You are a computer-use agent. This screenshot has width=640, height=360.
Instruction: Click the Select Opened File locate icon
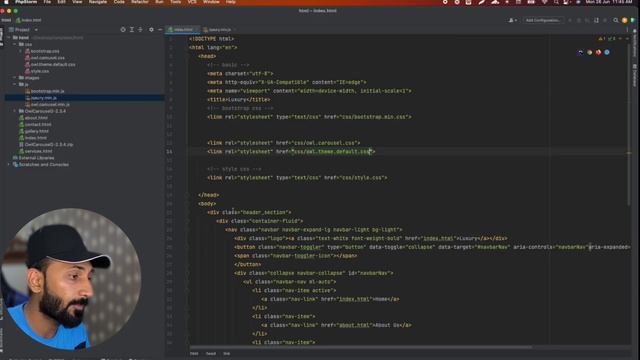click(x=123, y=30)
